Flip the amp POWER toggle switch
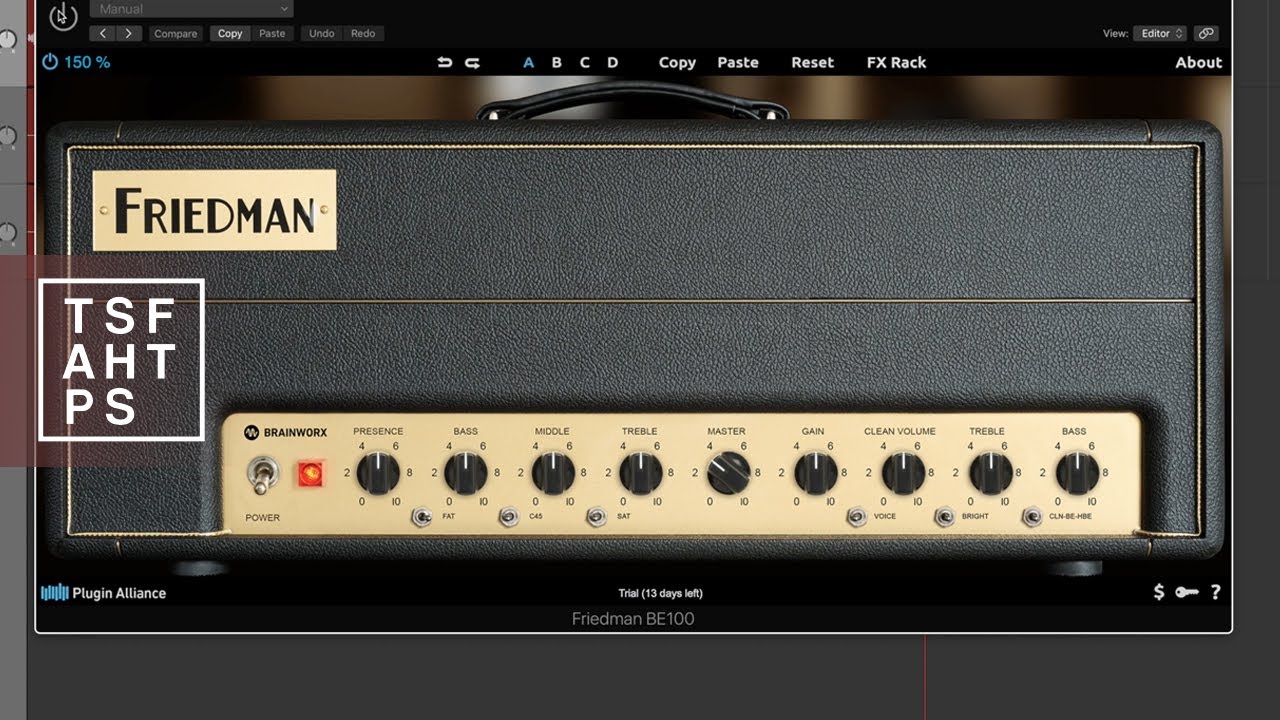 pos(262,475)
